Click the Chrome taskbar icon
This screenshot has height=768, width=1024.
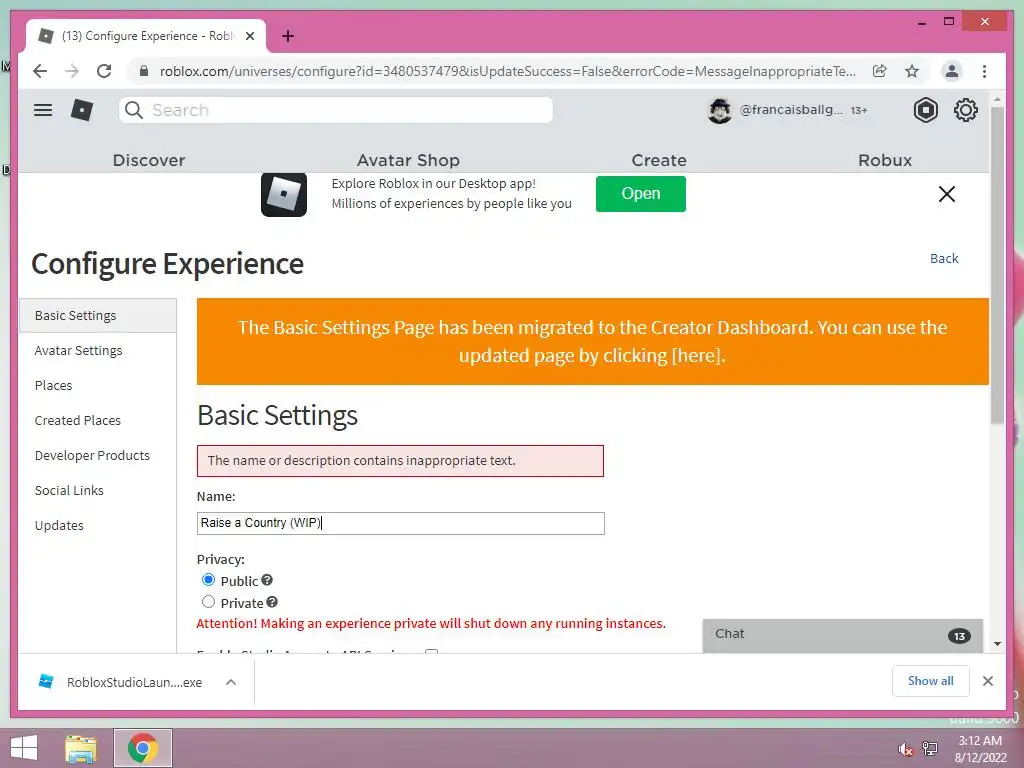[143, 748]
